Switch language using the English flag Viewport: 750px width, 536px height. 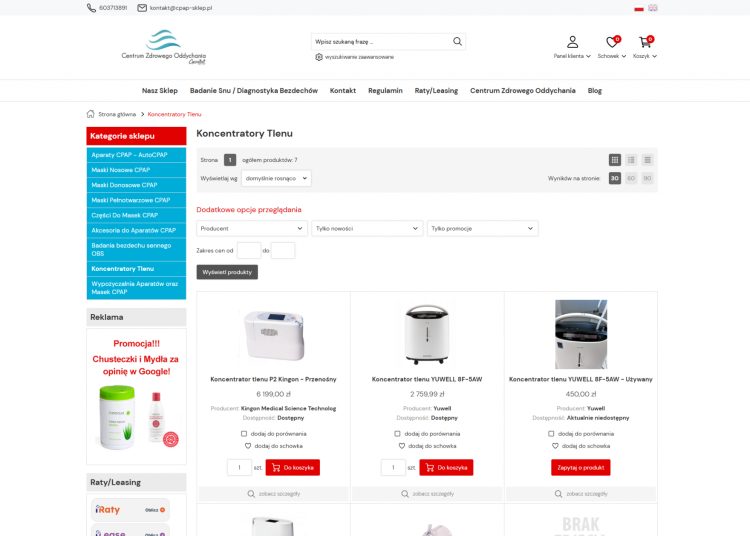tap(652, 7)
